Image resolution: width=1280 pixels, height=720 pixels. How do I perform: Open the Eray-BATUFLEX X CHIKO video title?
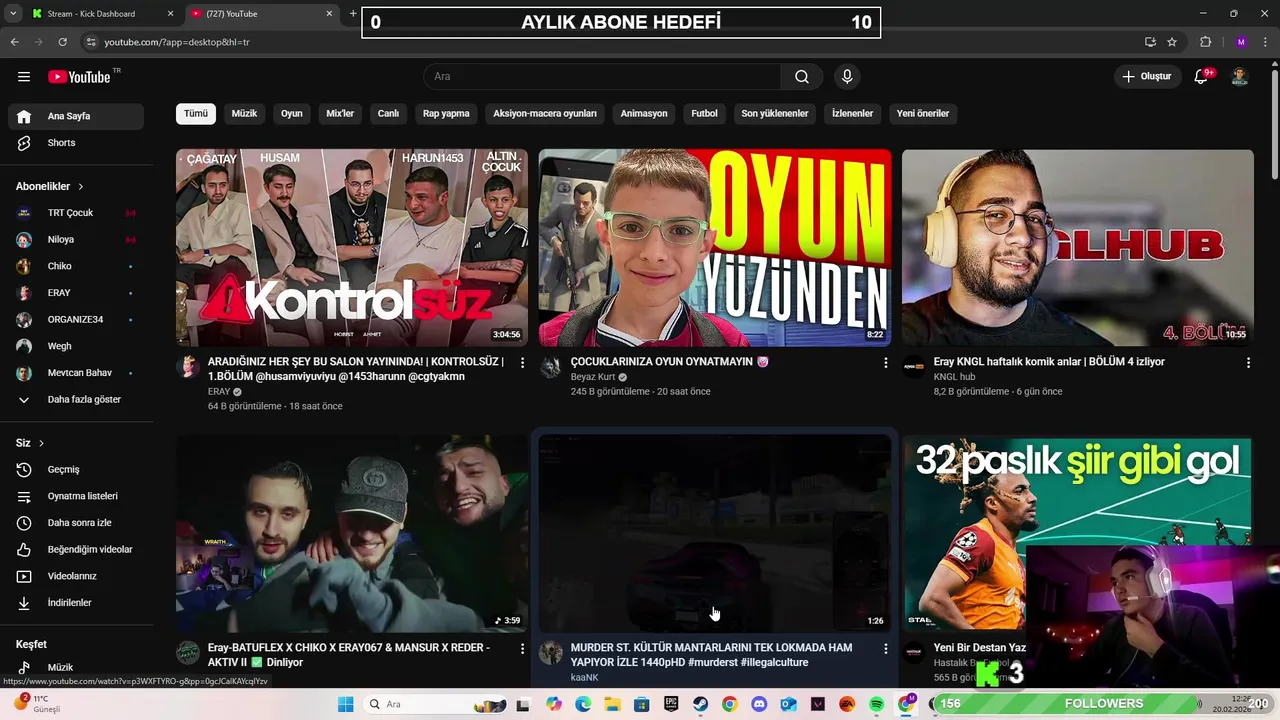click(x=348, y=655)
